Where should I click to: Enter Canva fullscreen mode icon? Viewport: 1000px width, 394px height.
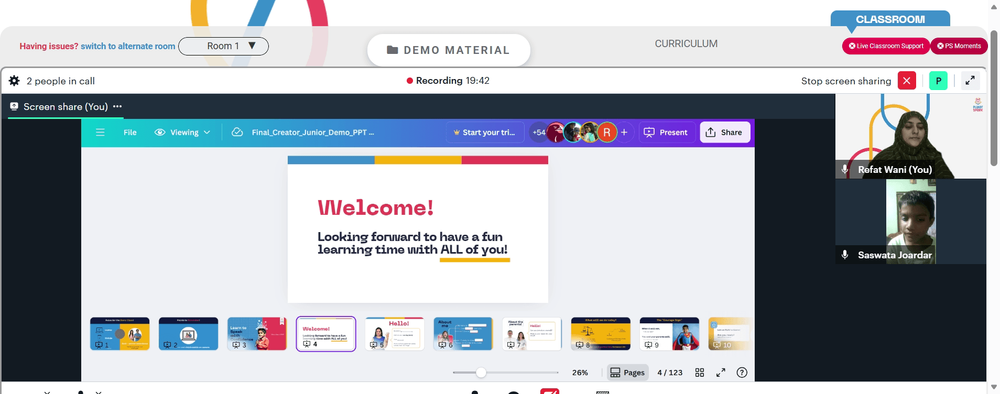pos(721,373)
